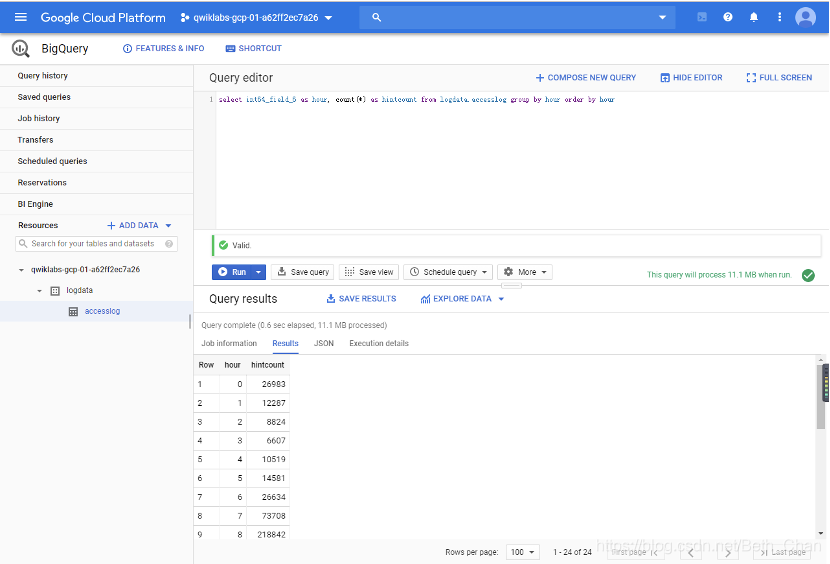Image resolution: width=830 pixels, height=564 pixels.
Task: Open BI Engine
Action: point(35,204)
